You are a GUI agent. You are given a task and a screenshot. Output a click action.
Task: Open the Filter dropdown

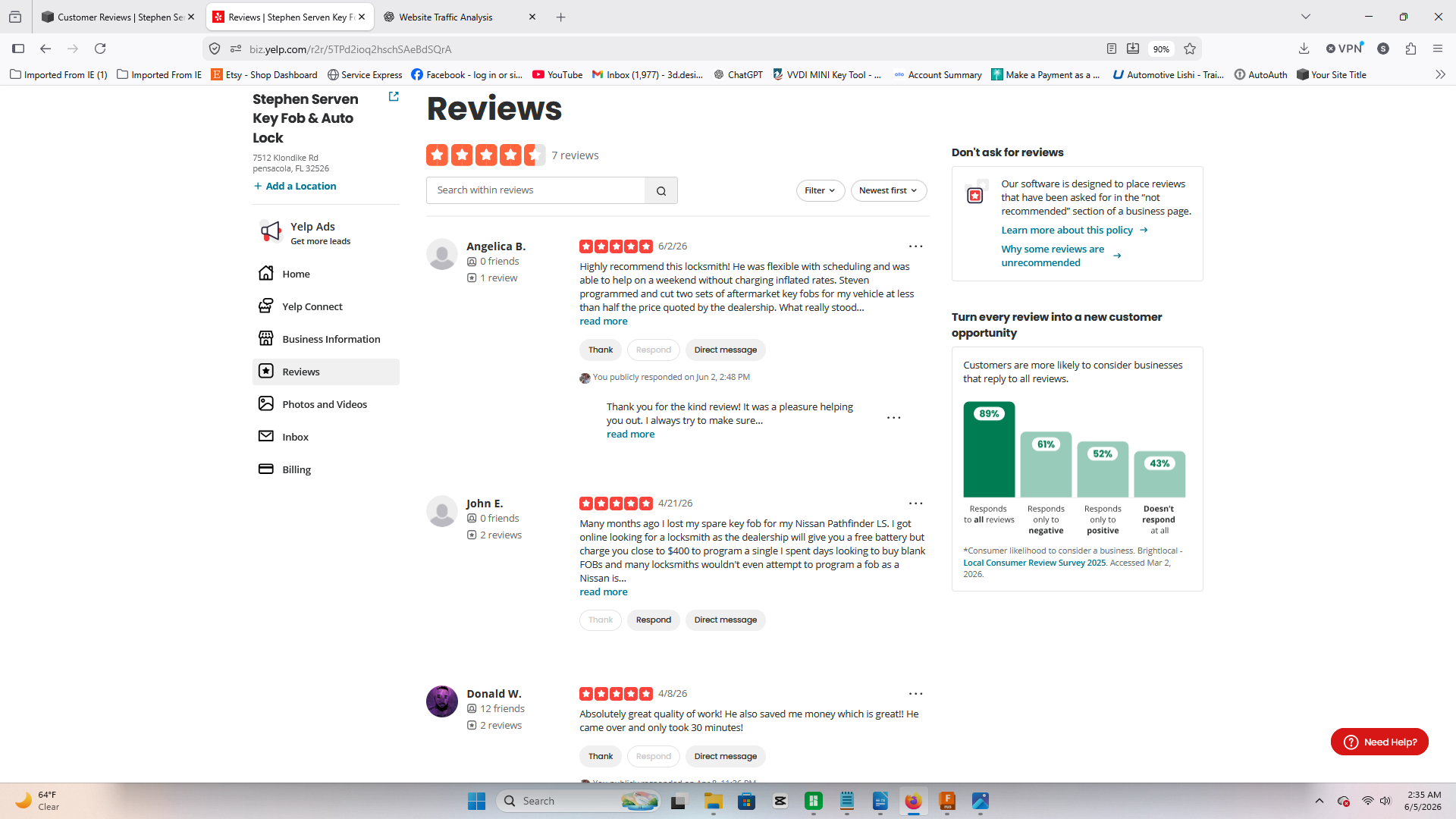(x=820, y=191)
